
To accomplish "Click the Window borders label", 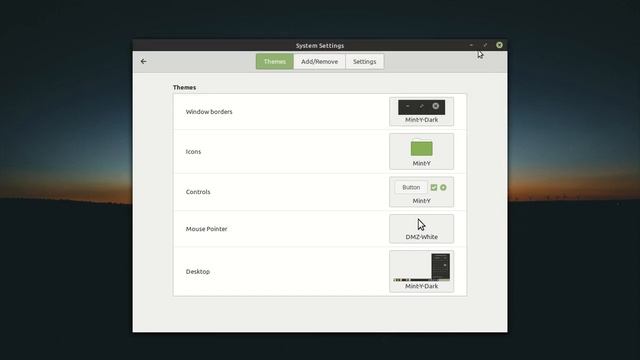I will (x=209, y=111).
